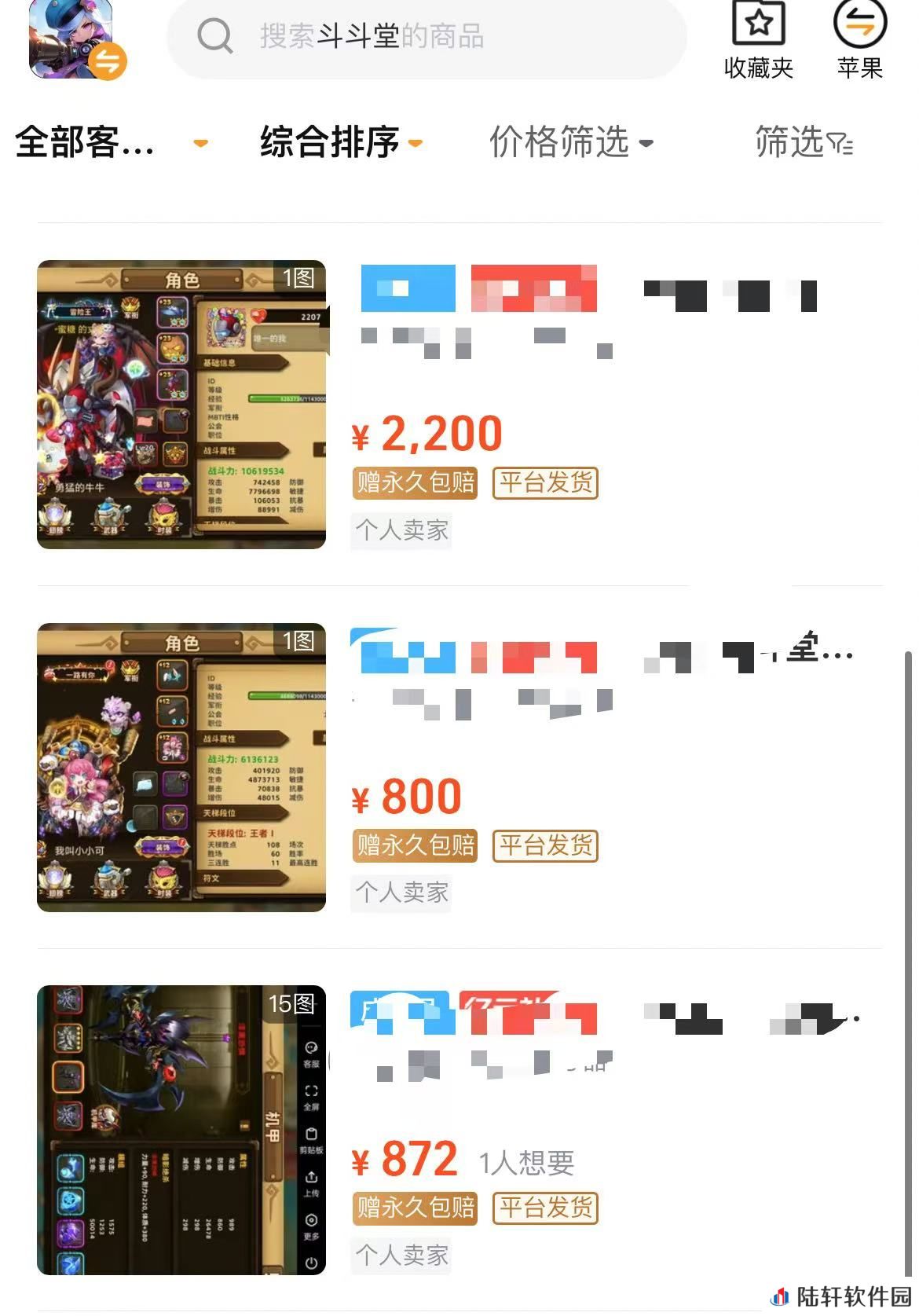Viewport: 919px width, 1316px height.
Task: Click the vertical scrollbar on right edge
Action: (x=908, y=966)
